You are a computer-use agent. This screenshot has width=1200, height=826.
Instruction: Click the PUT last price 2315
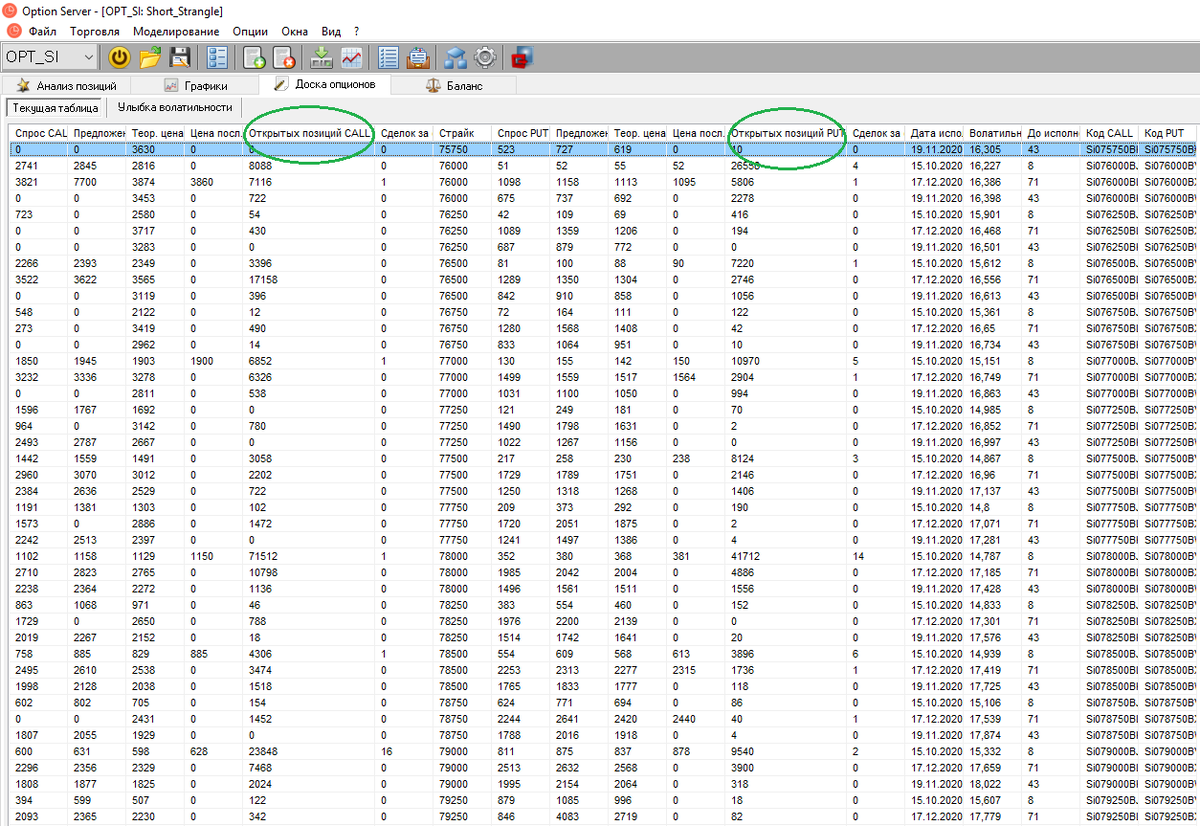[x=697, y=670]
